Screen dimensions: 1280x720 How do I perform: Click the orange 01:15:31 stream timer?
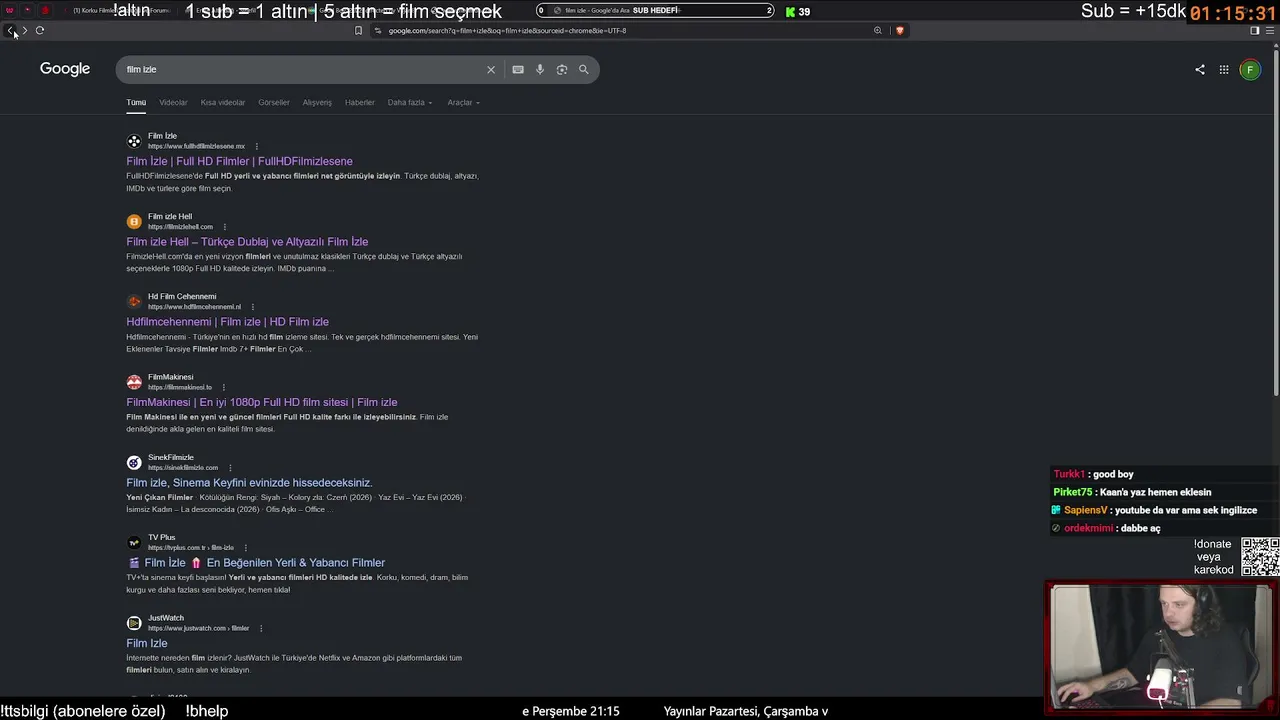click(1233, 14)
